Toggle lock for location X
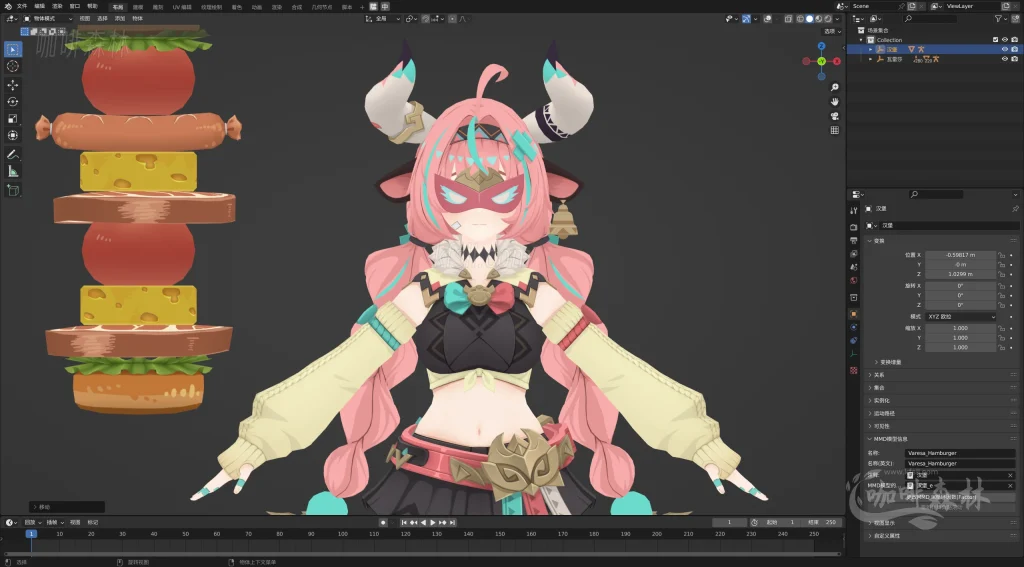This screenshot has width=1024, height=567. 1001,255
